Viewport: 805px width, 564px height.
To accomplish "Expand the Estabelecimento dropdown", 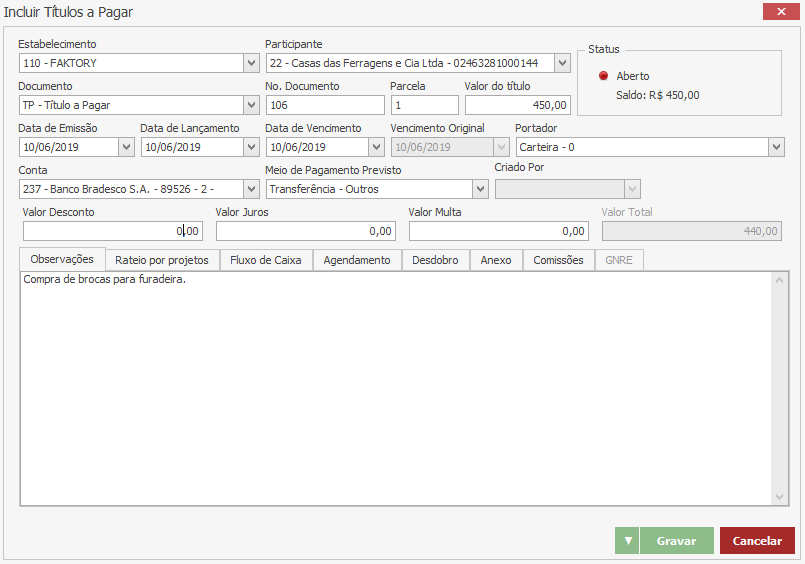I will click(251, 63).
